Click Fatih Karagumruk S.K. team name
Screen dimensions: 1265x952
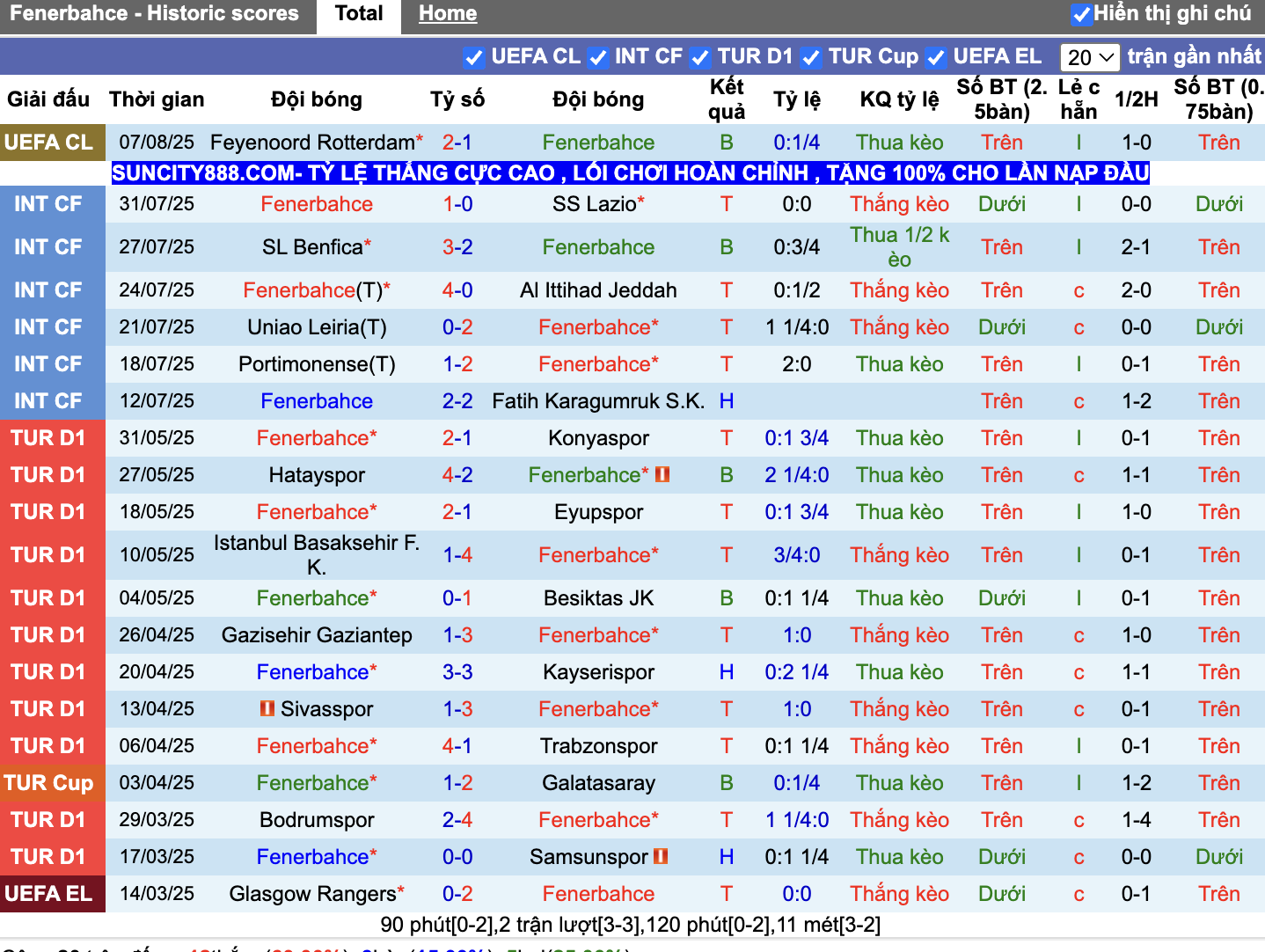(598, 401)
